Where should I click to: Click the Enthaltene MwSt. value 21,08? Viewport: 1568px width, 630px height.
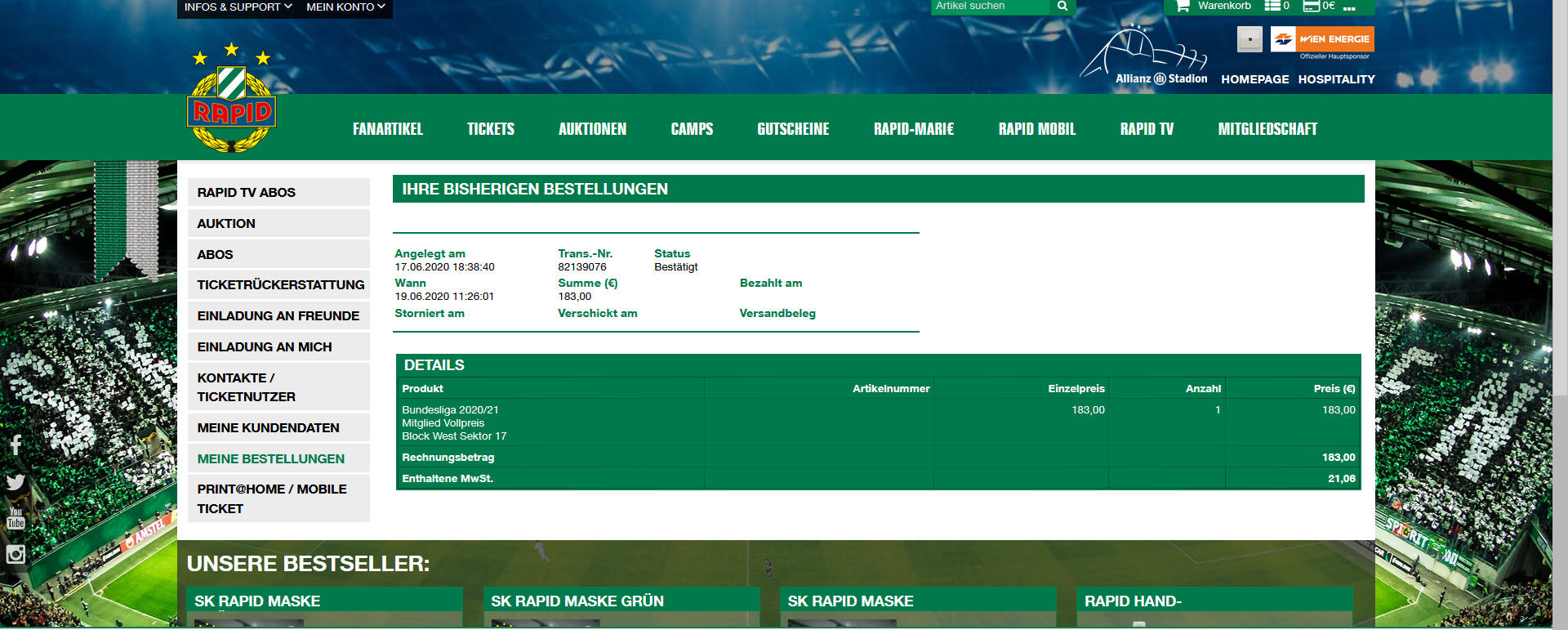1342,478
